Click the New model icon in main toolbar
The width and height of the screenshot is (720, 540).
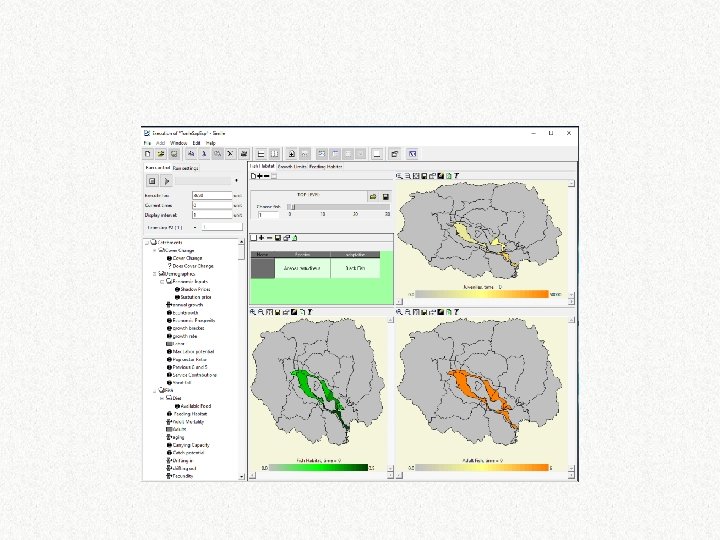(x=148, y=154)
